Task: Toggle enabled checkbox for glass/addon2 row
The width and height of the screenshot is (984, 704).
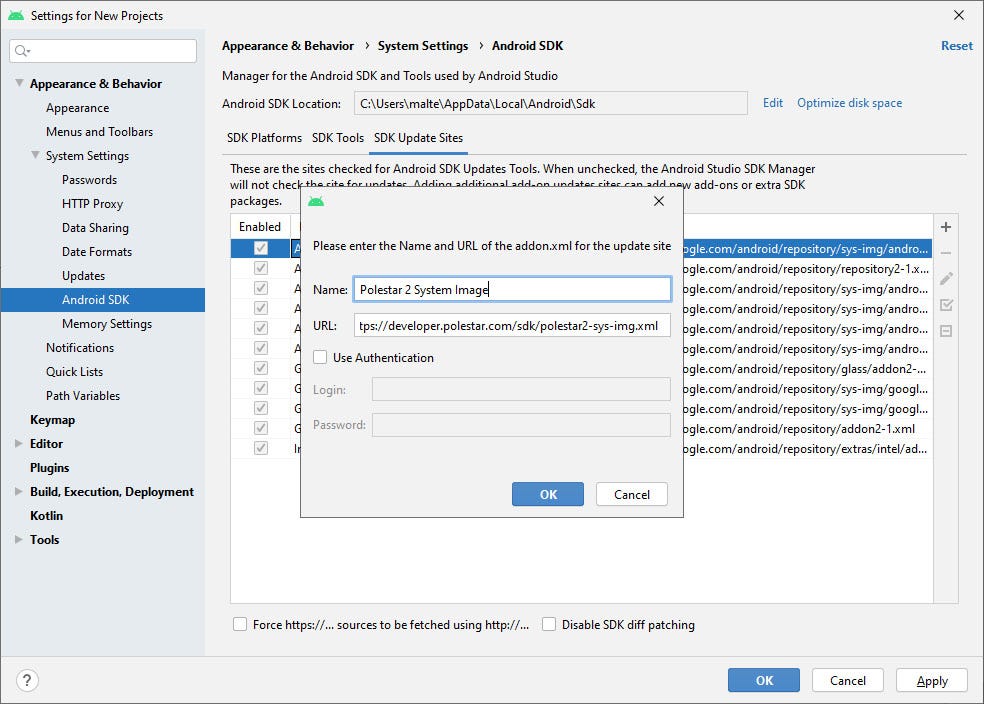Action: point(260,368)
